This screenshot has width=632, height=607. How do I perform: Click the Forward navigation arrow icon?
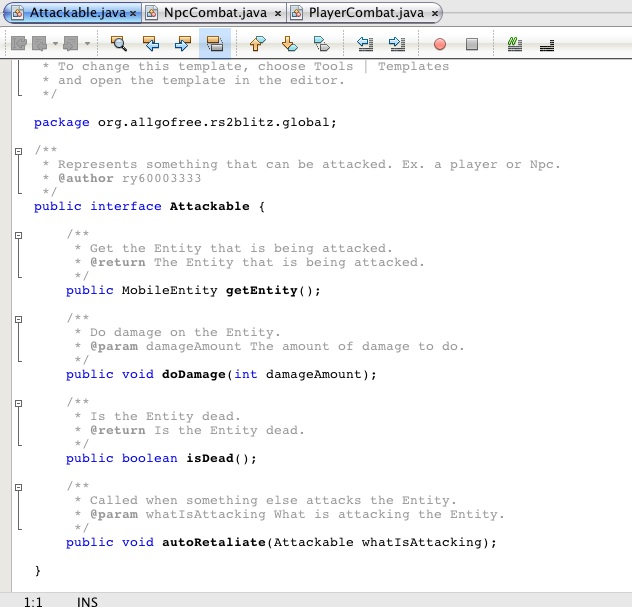pos(71,43)
